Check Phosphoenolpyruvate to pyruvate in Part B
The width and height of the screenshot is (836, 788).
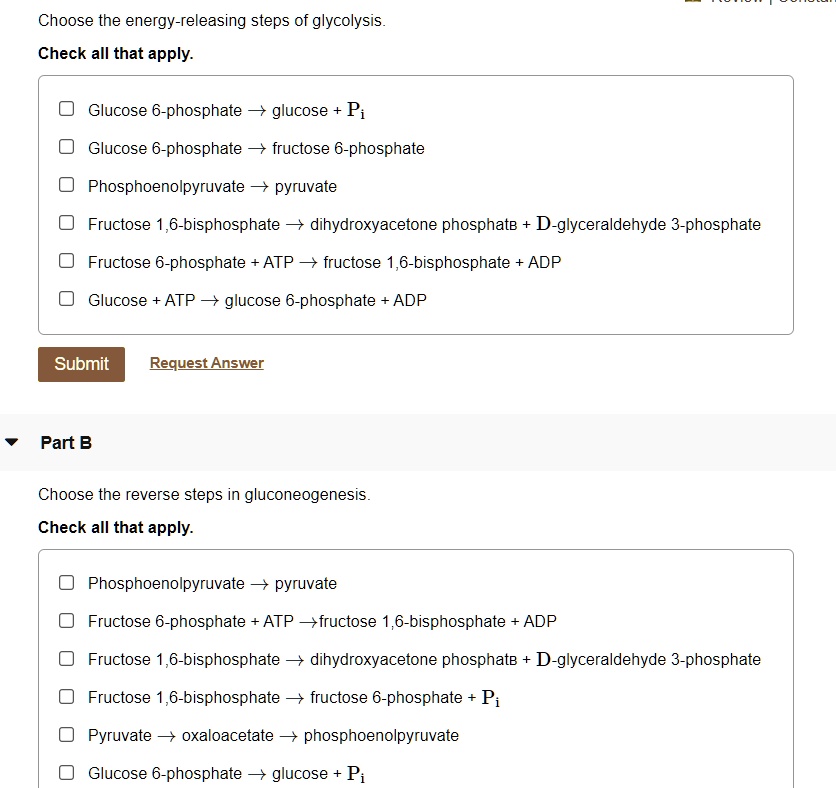66,581
